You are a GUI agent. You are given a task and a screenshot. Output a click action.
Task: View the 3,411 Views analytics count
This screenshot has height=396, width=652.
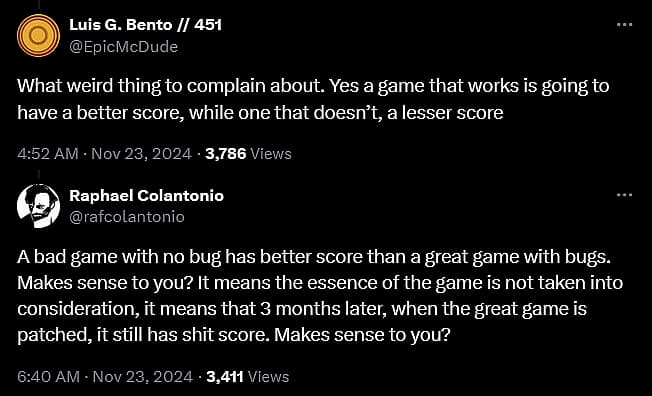[x=247, y=377]
